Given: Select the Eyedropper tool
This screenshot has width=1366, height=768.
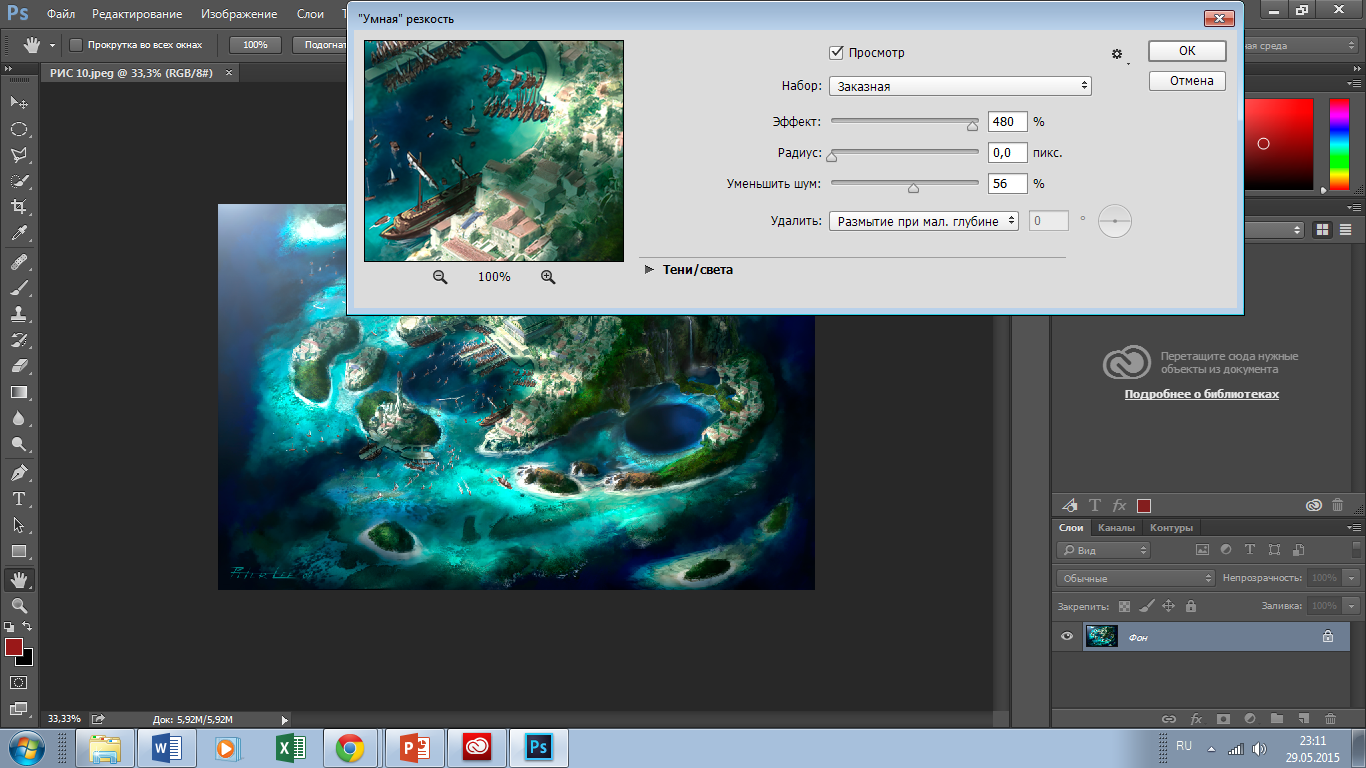Looking at the screenshot, I should (19, 234).
